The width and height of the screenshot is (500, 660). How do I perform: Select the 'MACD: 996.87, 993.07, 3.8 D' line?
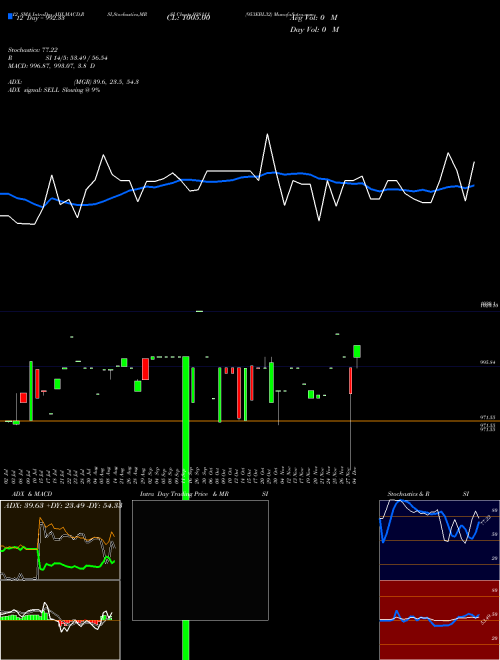(51, 66)
